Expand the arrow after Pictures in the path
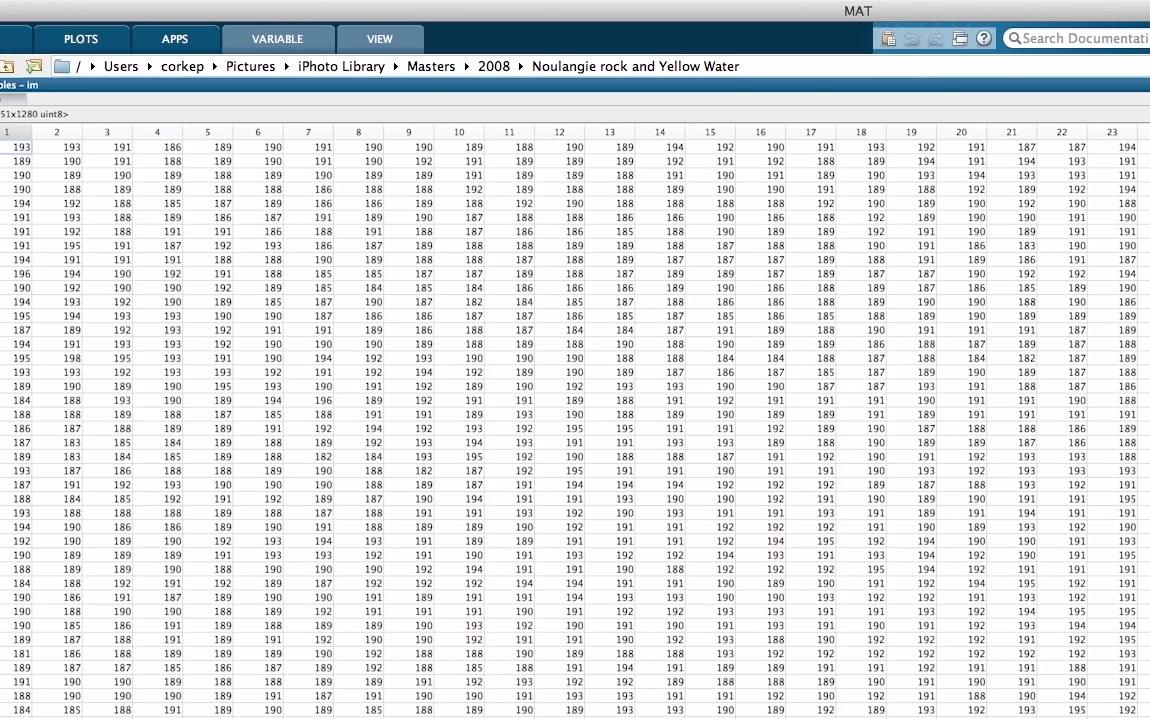This screenshot has width=1150, height=719. pyautogui.click(x=287, y=66)
